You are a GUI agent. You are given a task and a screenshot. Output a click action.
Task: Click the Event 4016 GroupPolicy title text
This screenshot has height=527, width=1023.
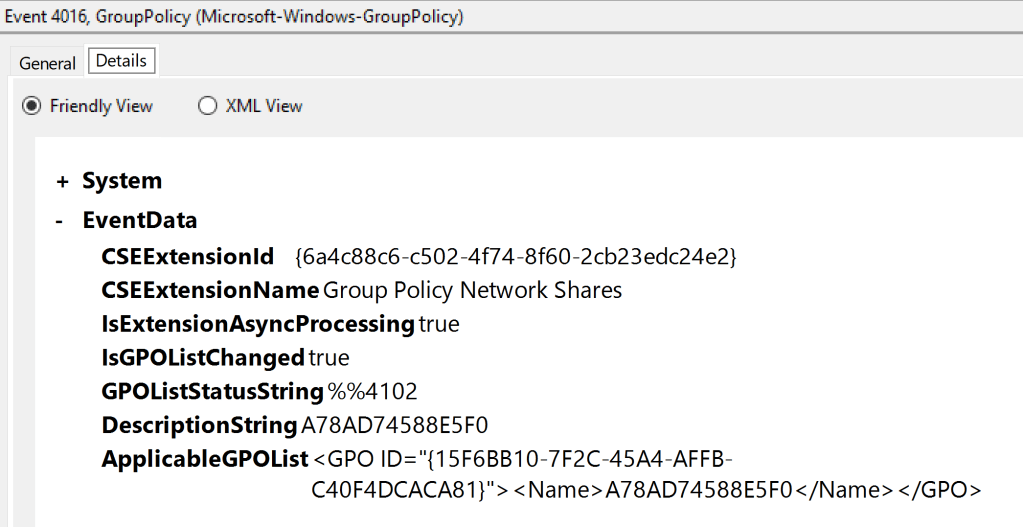[x=234, y=17]
